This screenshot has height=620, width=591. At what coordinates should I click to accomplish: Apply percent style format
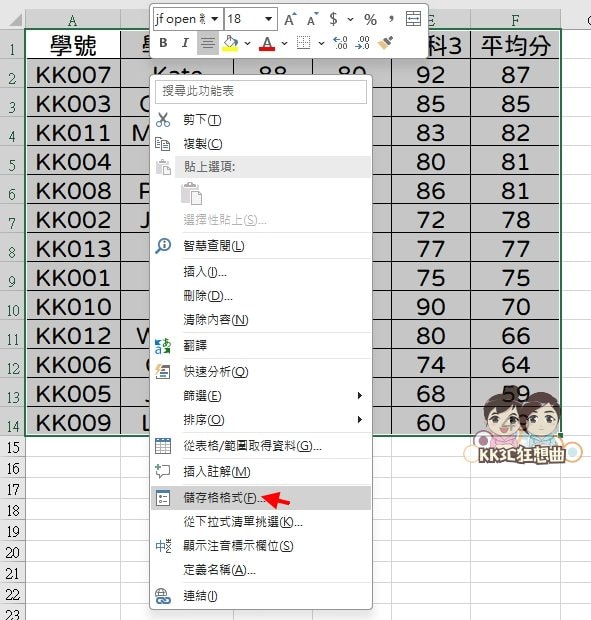(370, 19)
